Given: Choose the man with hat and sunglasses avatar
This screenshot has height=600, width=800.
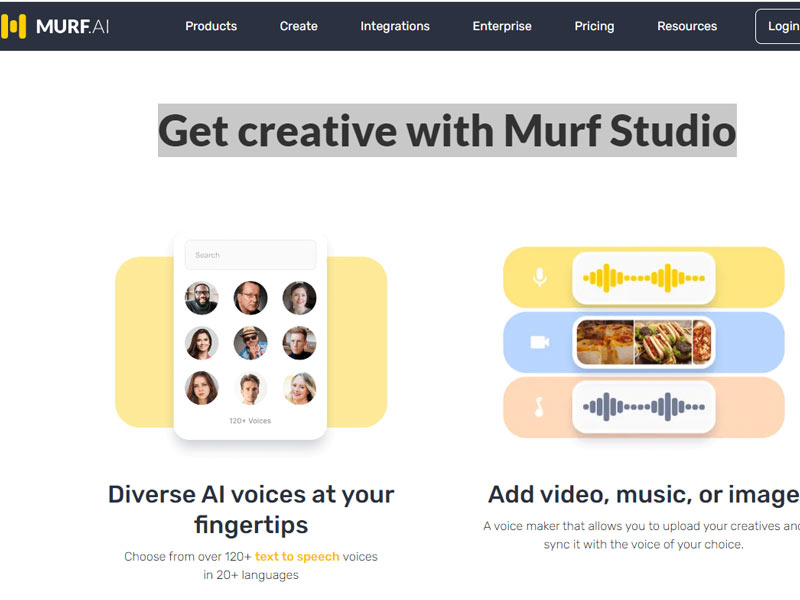Looking at the screenshot, I should (251, 343).
